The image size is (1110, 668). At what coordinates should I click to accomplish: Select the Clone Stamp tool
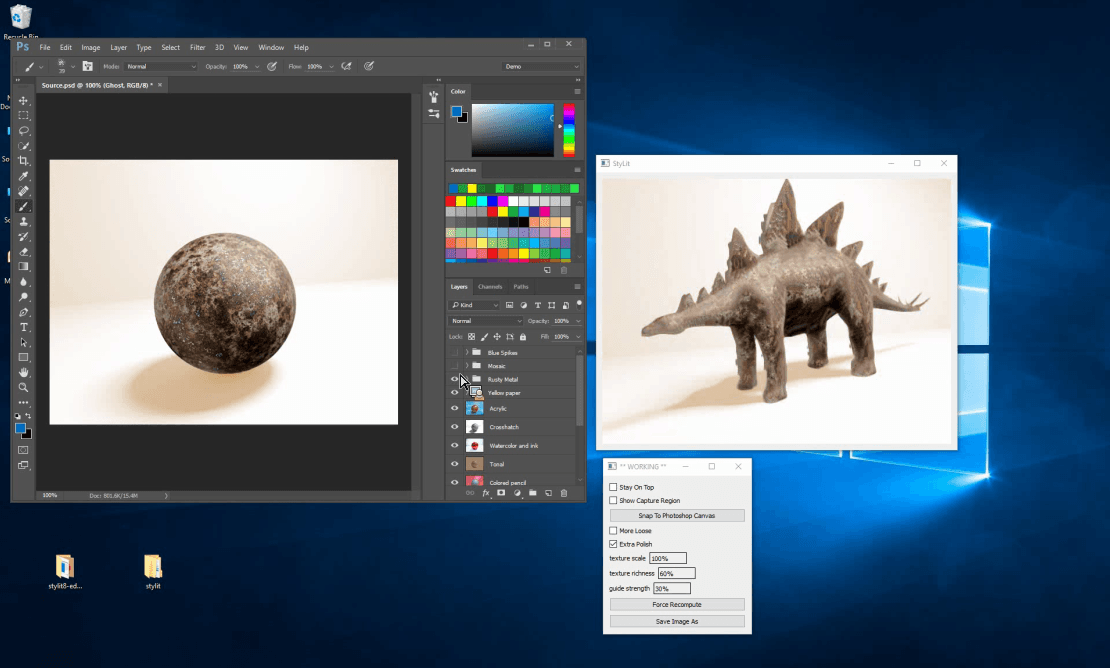coord(23,221)
